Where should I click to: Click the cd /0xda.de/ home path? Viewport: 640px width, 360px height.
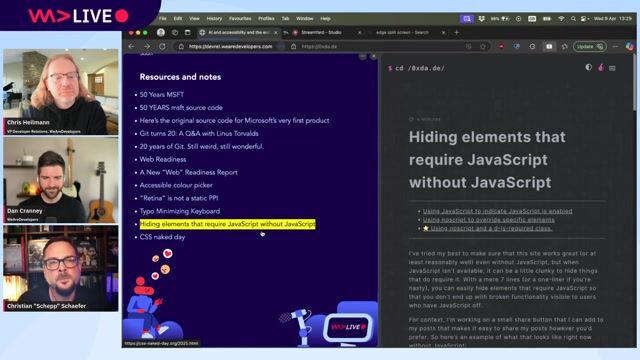(420, 68)
